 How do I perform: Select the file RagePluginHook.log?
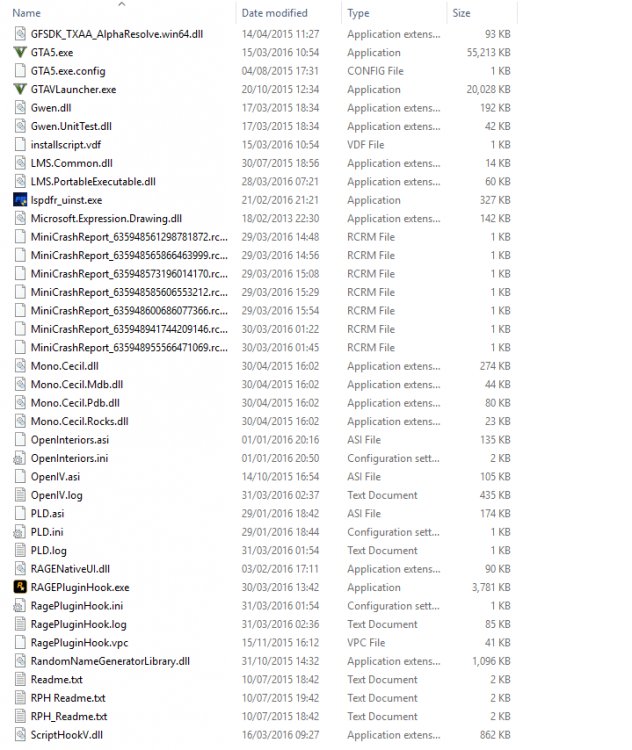(x=78, y=624)
